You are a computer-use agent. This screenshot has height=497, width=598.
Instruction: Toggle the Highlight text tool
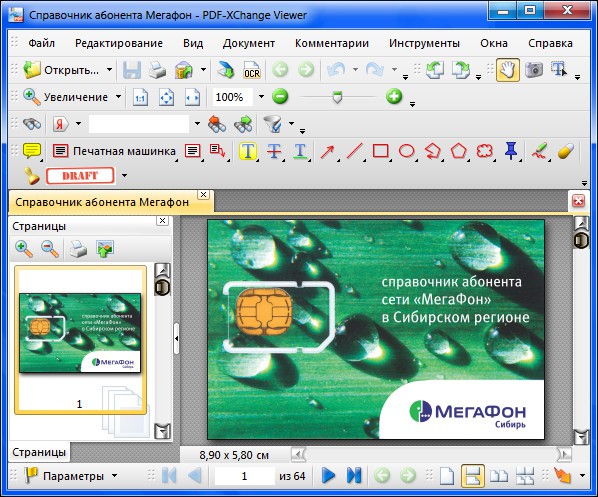click(248, 151)
